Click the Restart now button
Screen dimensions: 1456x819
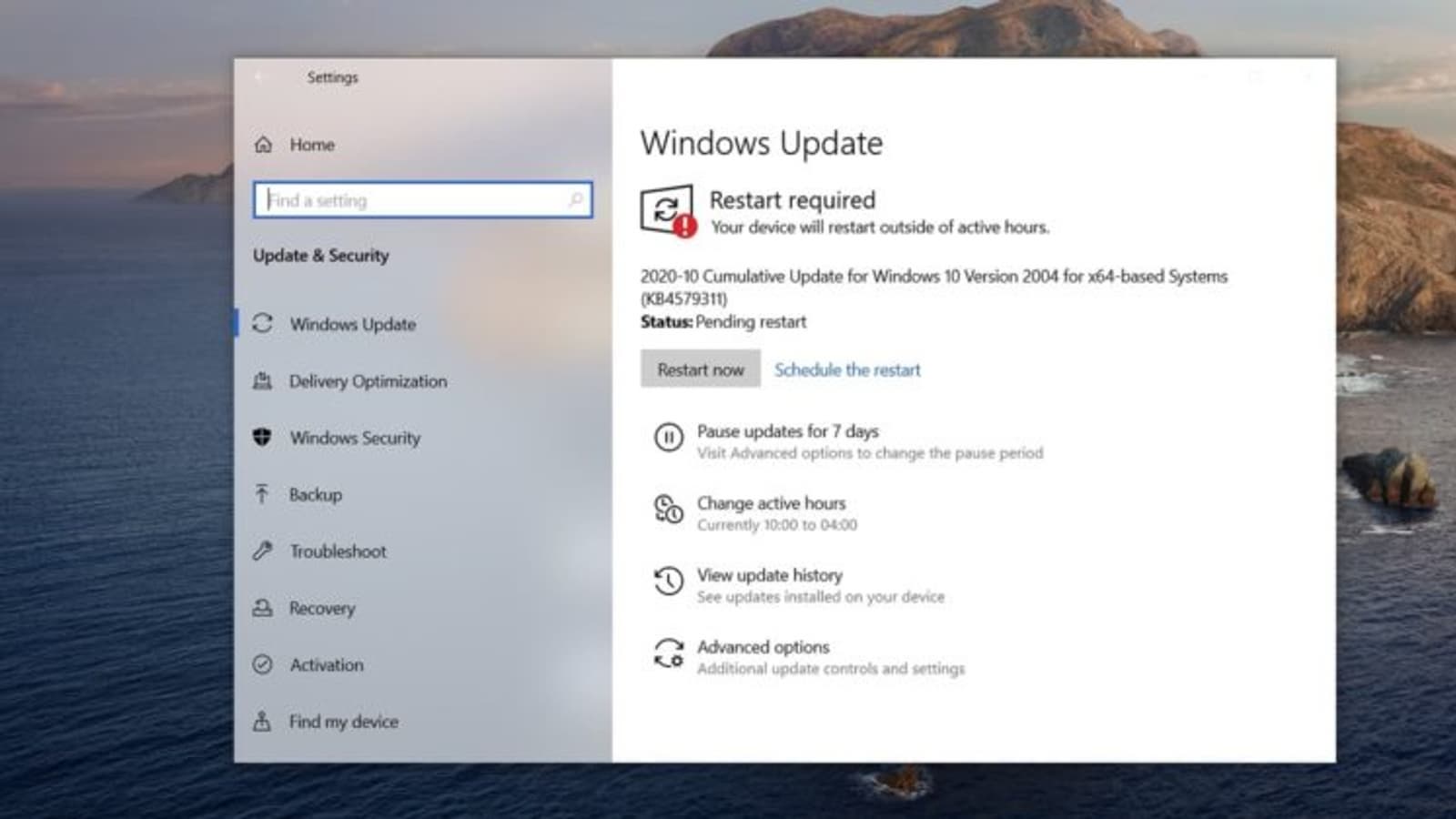(701, 369)
